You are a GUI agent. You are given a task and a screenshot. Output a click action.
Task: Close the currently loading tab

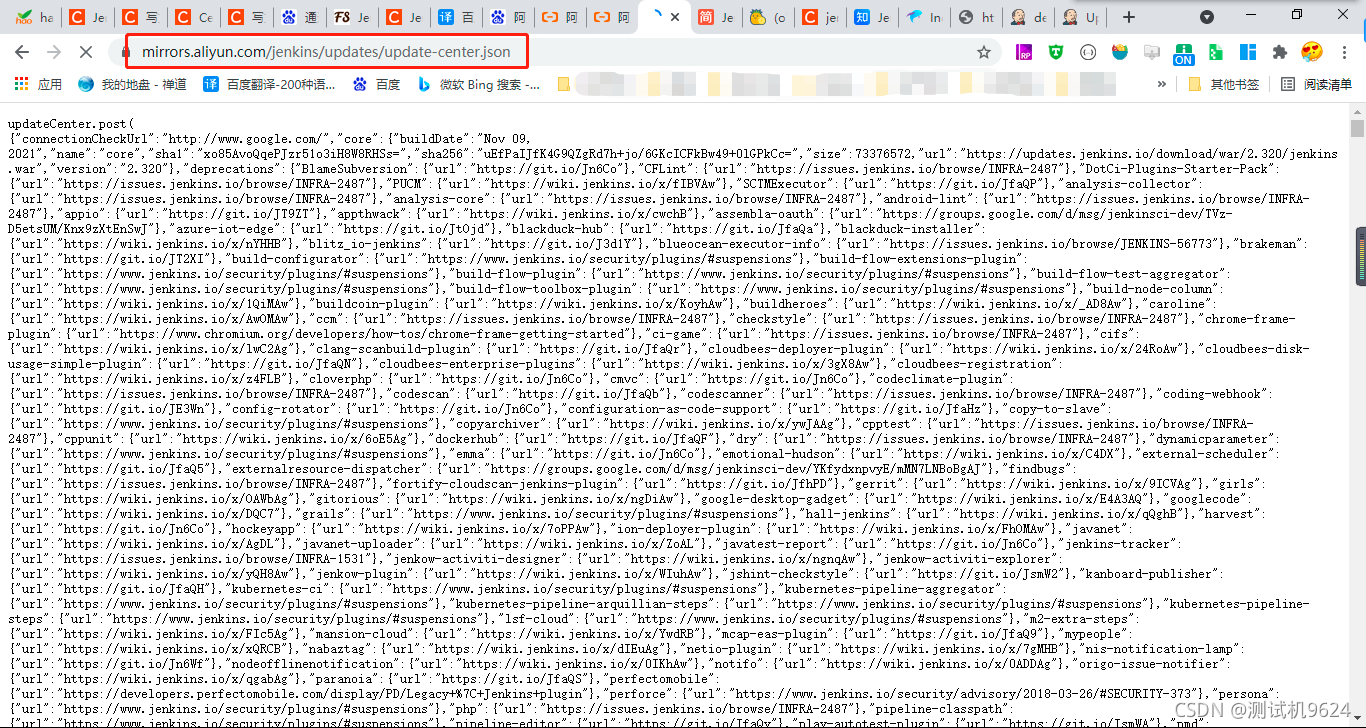[675, 17]
